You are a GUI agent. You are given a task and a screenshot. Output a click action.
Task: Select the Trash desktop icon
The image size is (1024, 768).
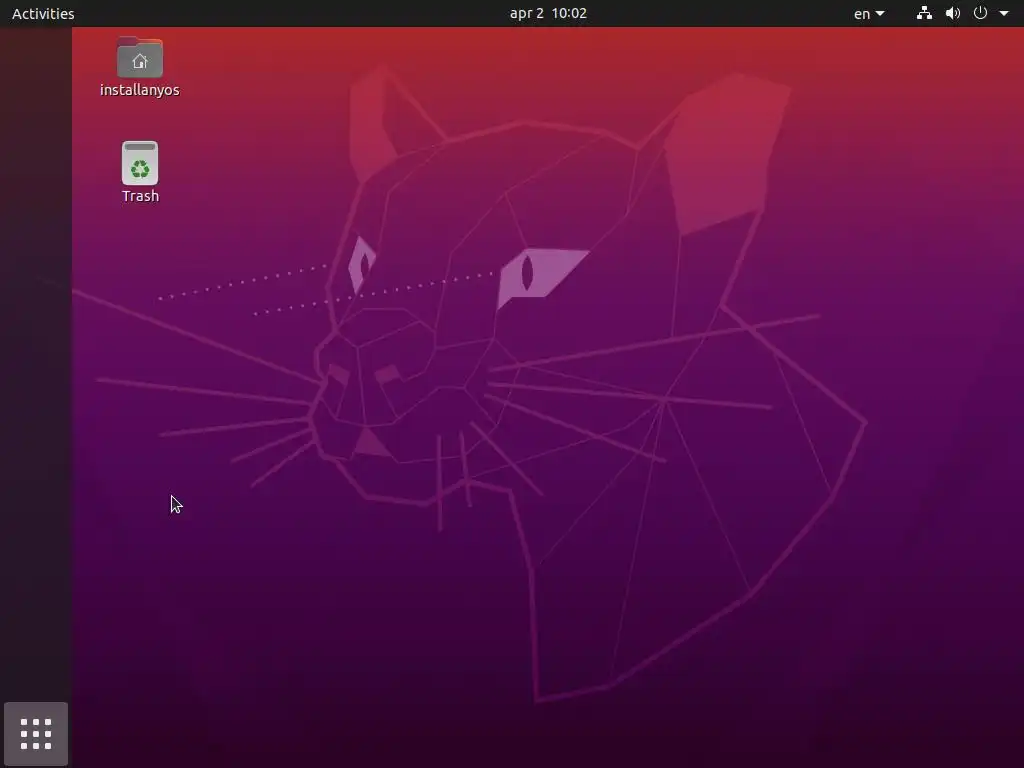[140, 163]
